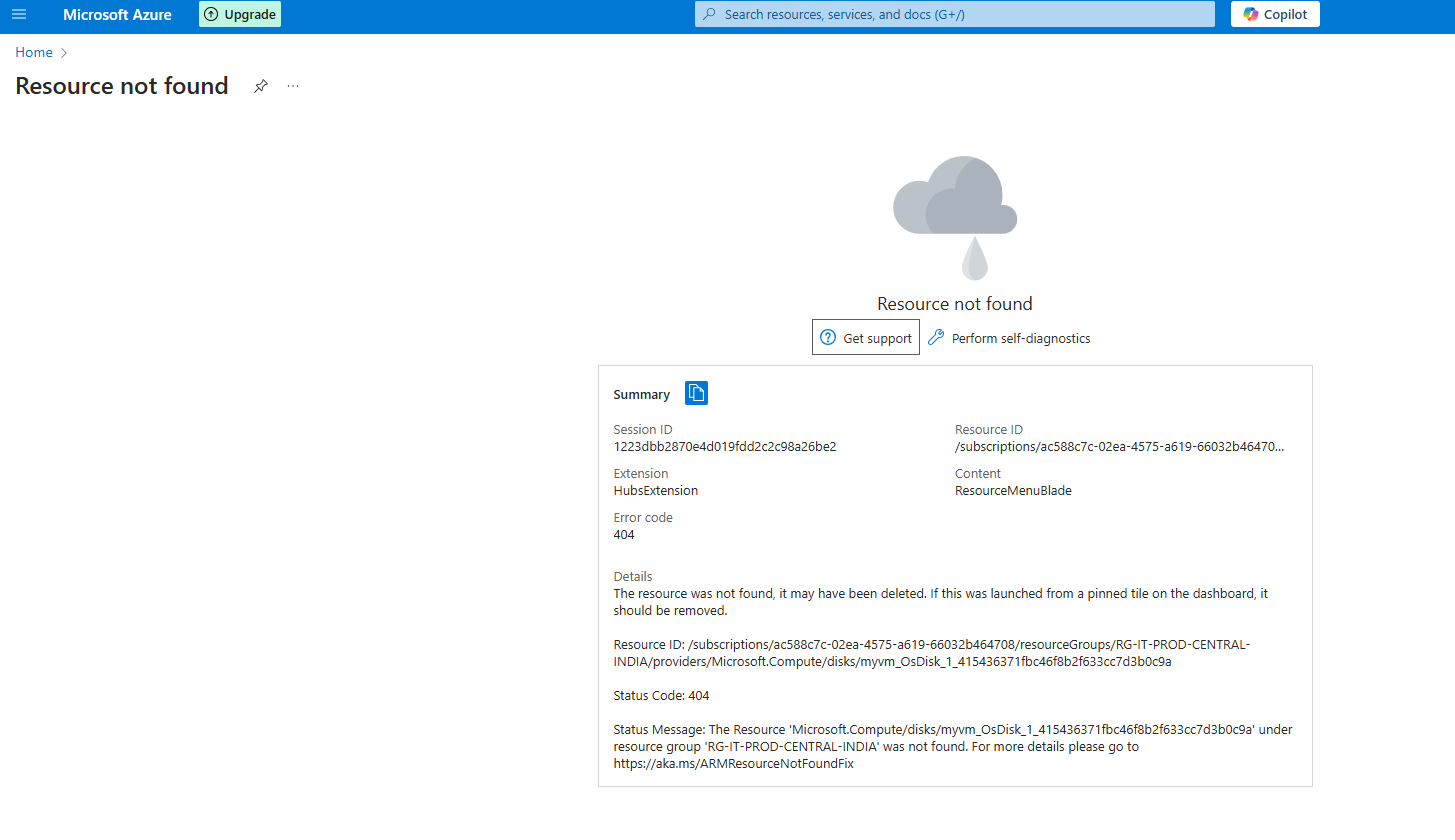The image size is (1455, 840).
Task: Open the ellipsis more options menu
Action: [x=293, y=86]
